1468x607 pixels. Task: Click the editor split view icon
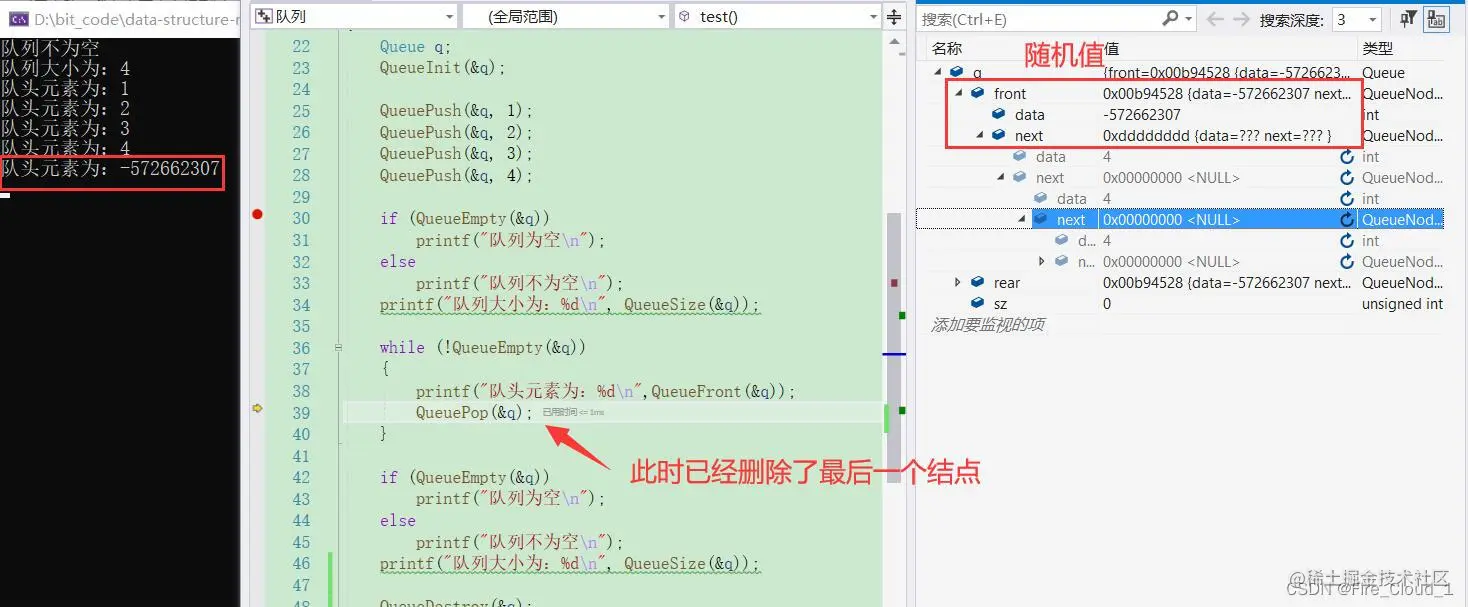point(893,16)
